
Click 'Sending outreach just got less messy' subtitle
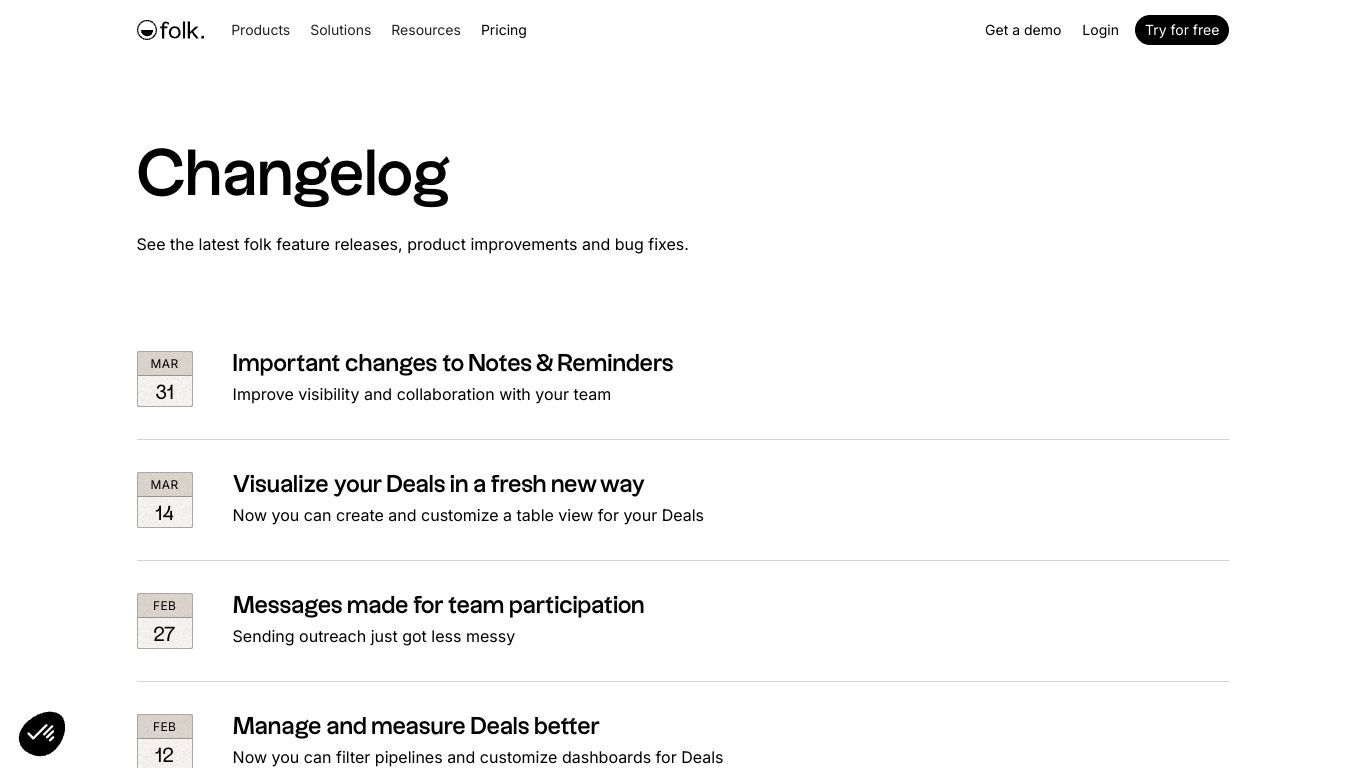[x=374, y=637]
